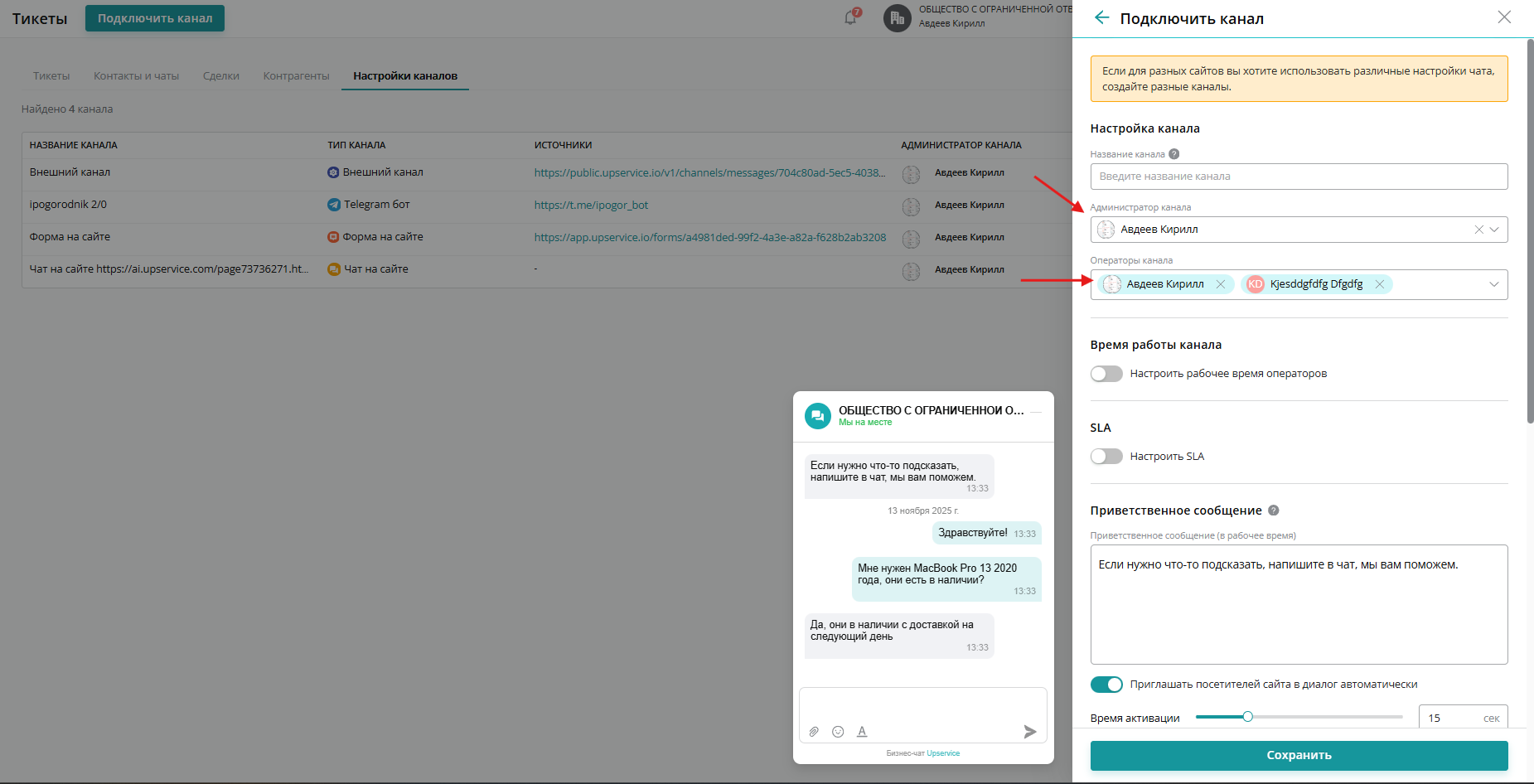Select the Форма на сайте name cell
This screenshot has width=1534, height=784.
(70, 237)
